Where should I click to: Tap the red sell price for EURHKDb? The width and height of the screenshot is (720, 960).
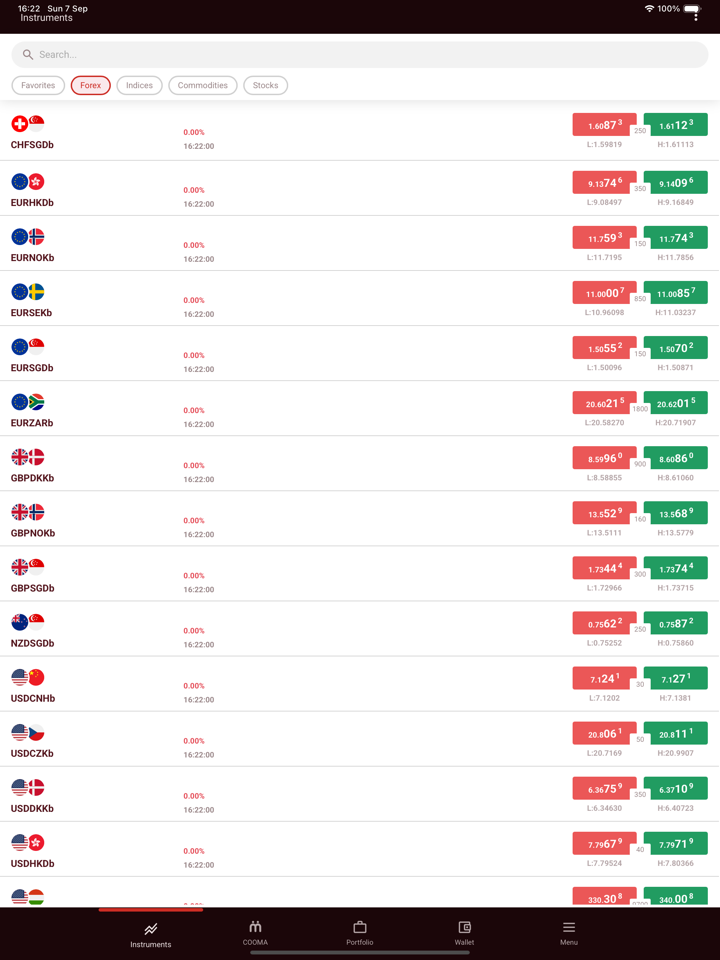coord(604,182)
